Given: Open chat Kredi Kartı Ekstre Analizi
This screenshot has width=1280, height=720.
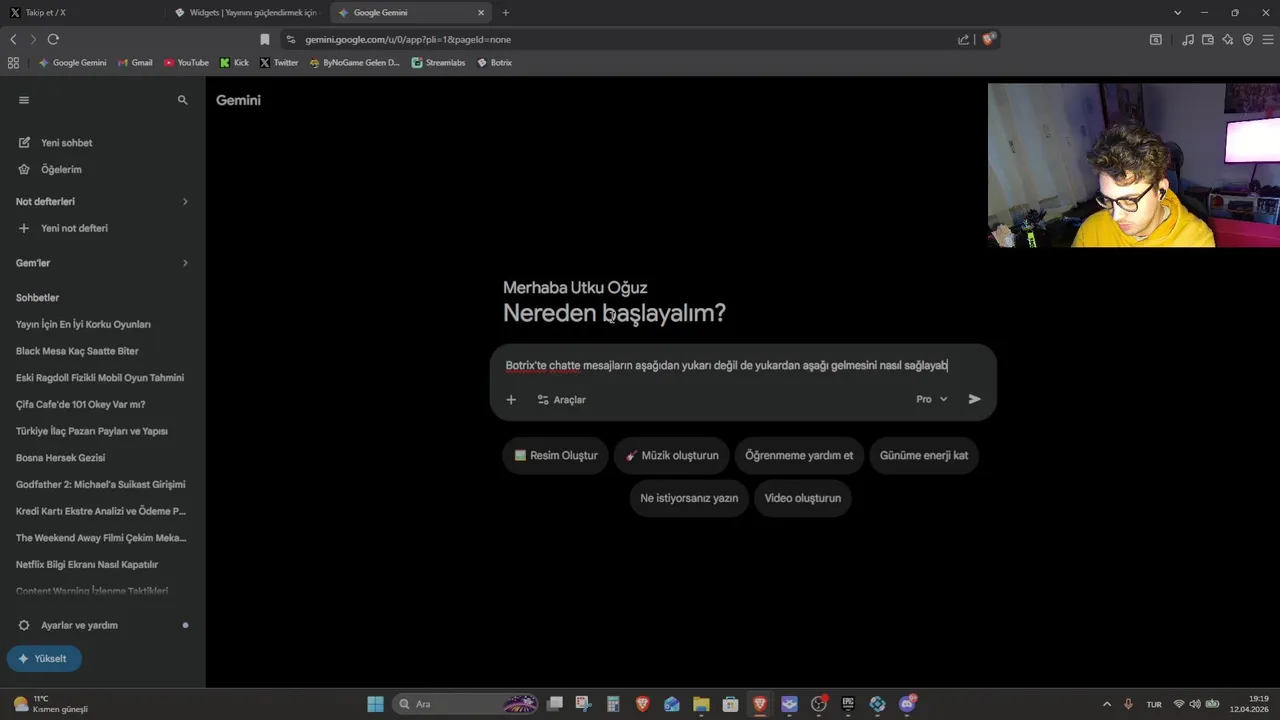Looking at the screenshot, I should [101, 511].
